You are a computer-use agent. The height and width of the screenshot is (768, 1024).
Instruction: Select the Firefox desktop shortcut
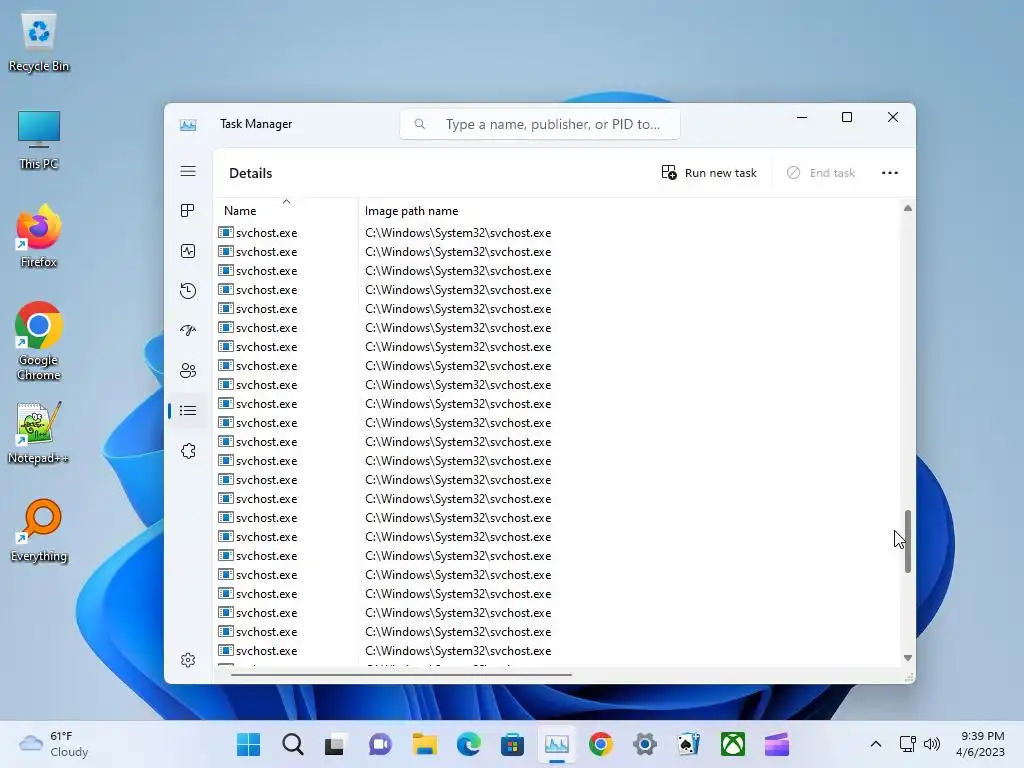tap(39, 236)
